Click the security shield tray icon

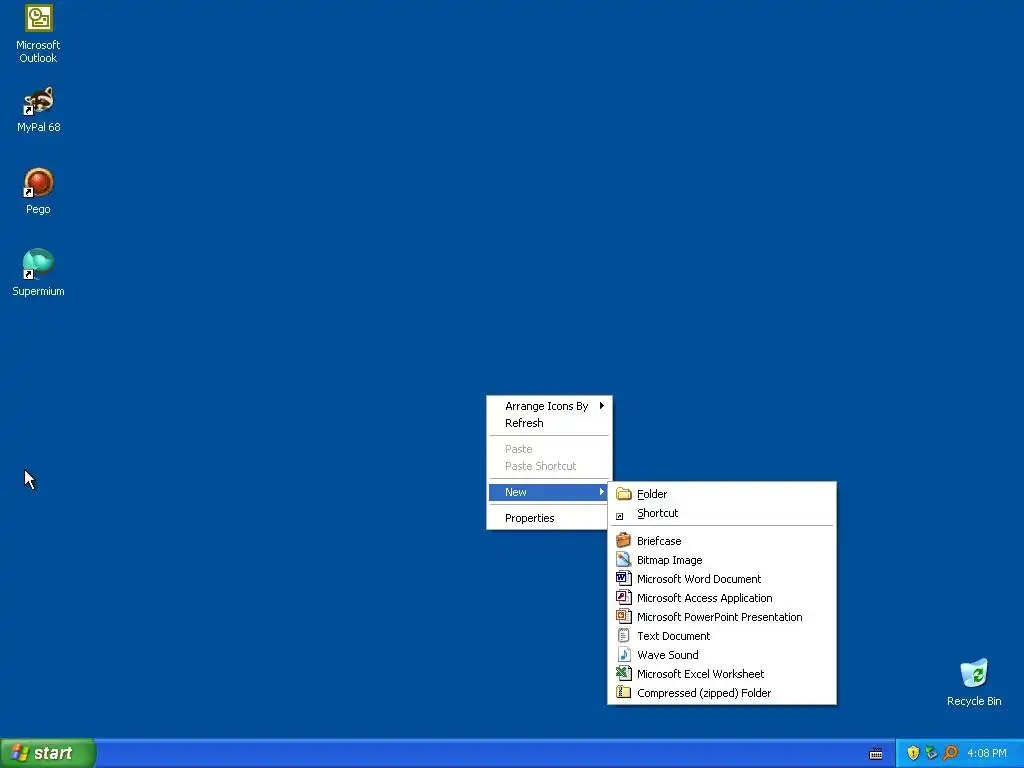click(913, 753)
